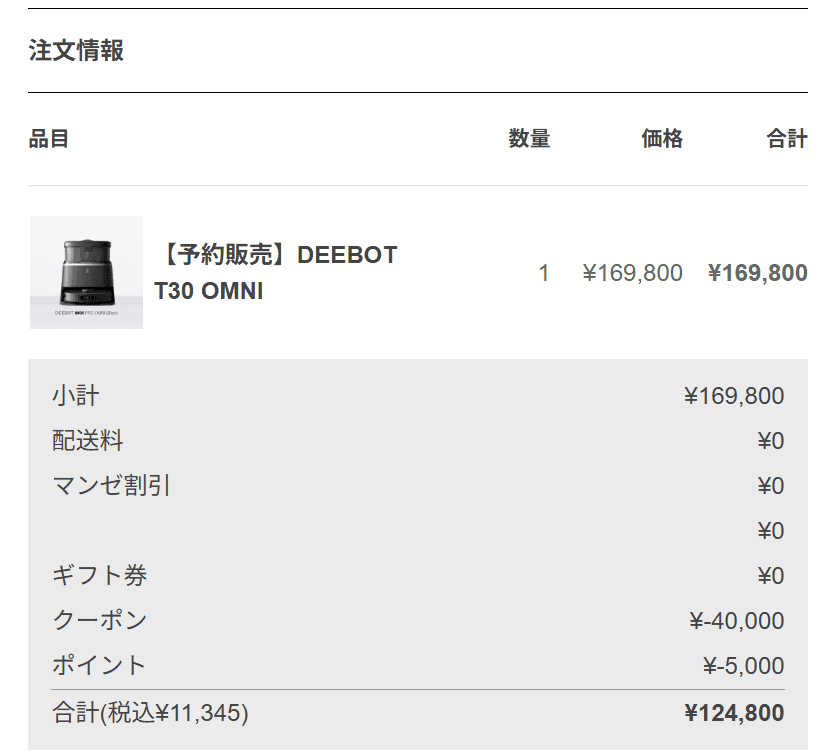The height and width of the screenshot is (755, 819).
Task: Click the unit price ¥169,800 in product row
Action: point(632,273)
